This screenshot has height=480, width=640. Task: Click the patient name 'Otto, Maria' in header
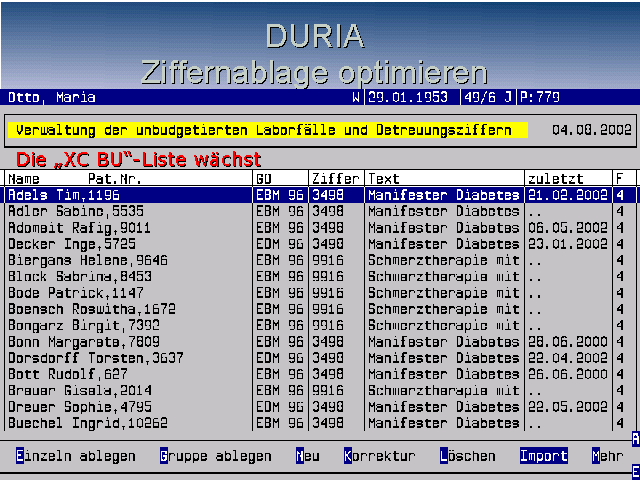[x=52, y=97]
